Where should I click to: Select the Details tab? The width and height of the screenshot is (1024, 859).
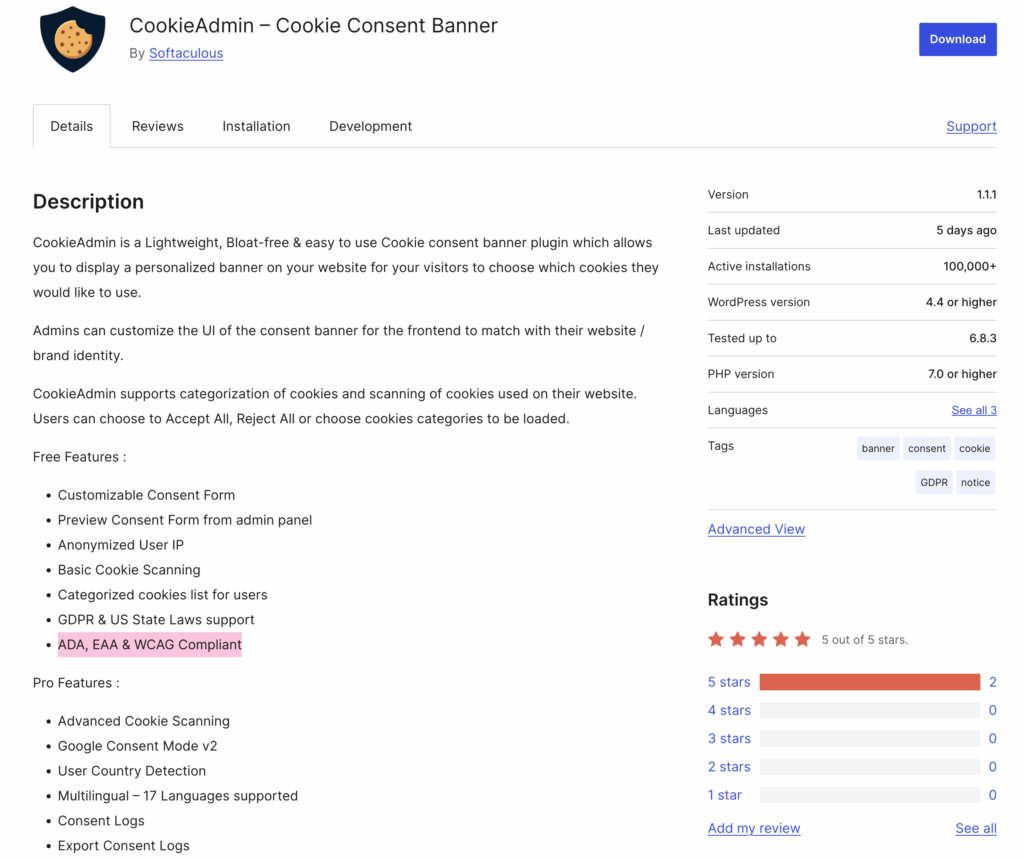(72, 126)
